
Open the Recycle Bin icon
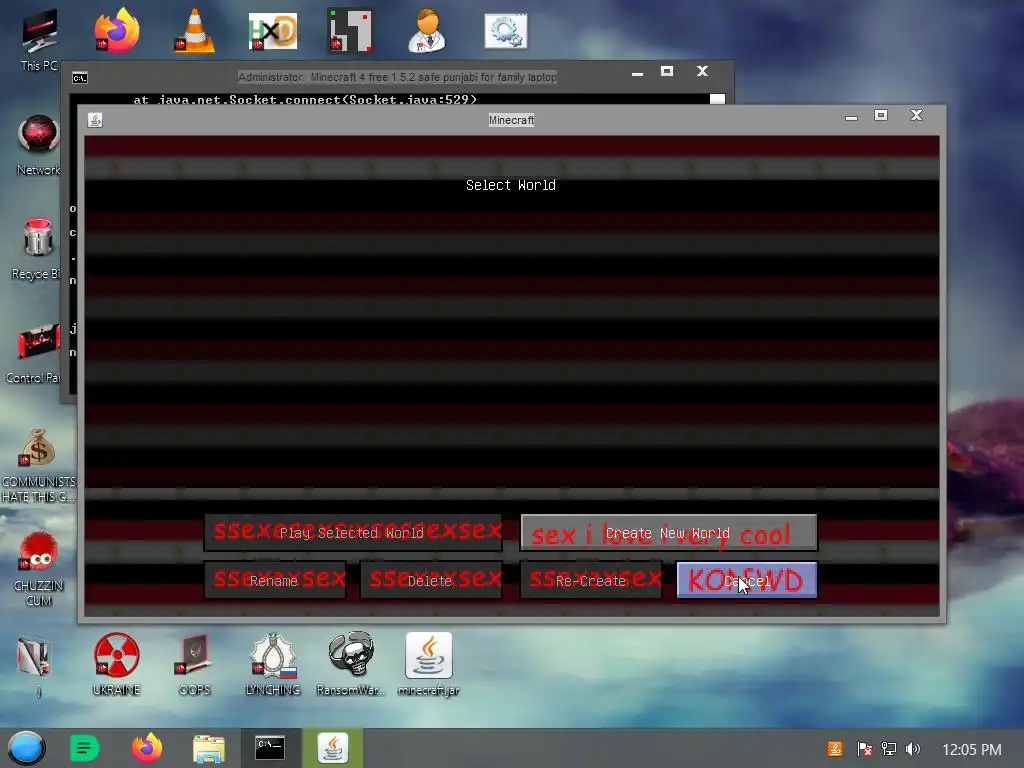pyautogui.click(x=37, y=249)
